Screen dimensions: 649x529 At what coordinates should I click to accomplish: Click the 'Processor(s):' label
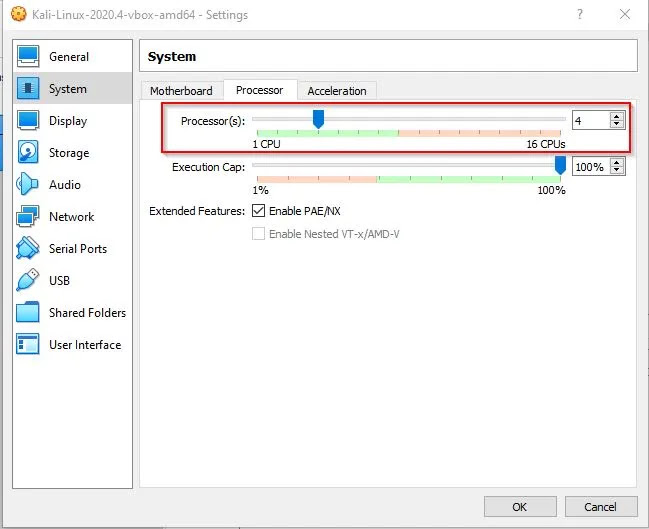(x=213, y=121)
